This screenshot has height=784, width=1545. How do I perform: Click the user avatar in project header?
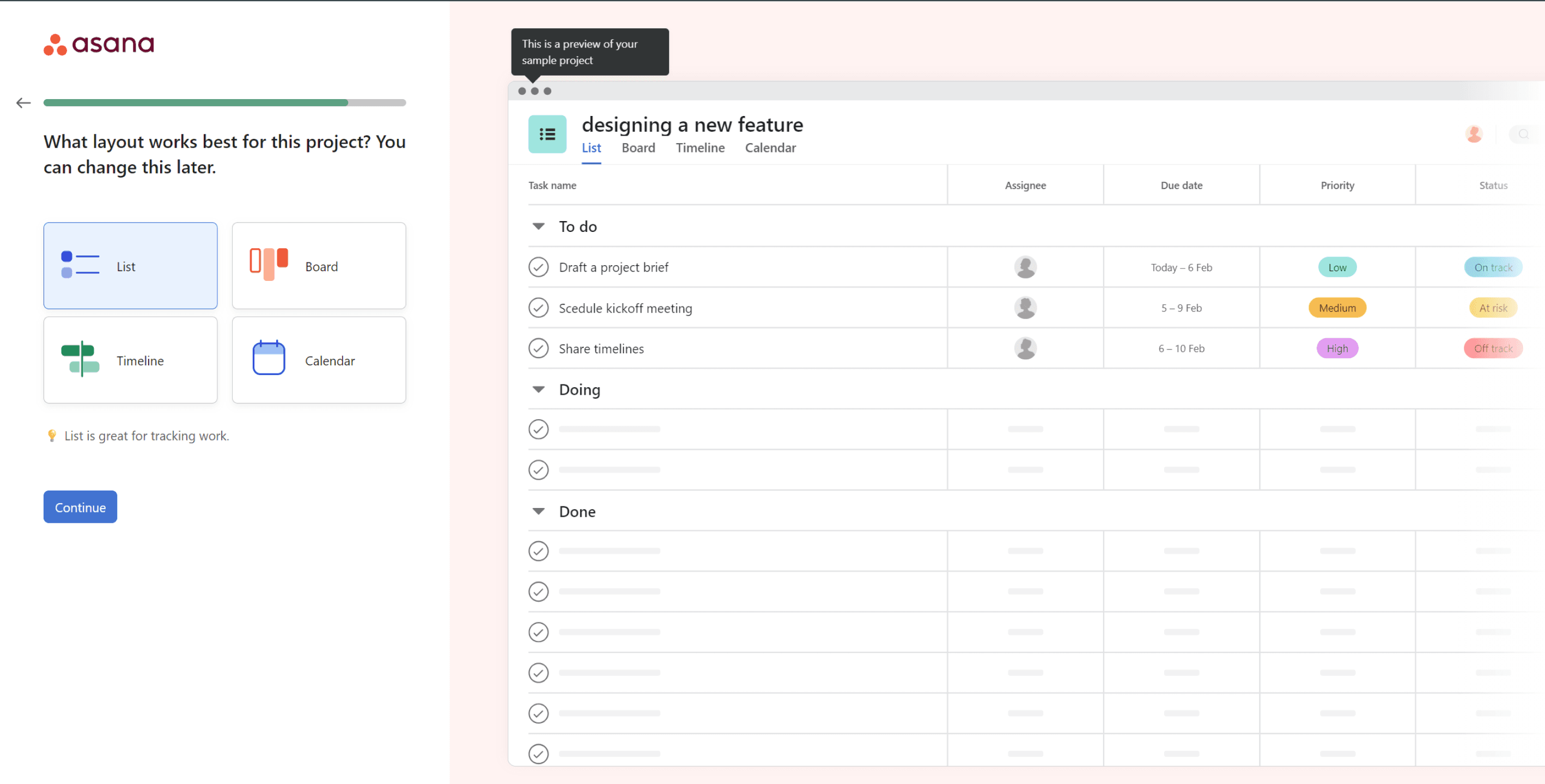1473,134
